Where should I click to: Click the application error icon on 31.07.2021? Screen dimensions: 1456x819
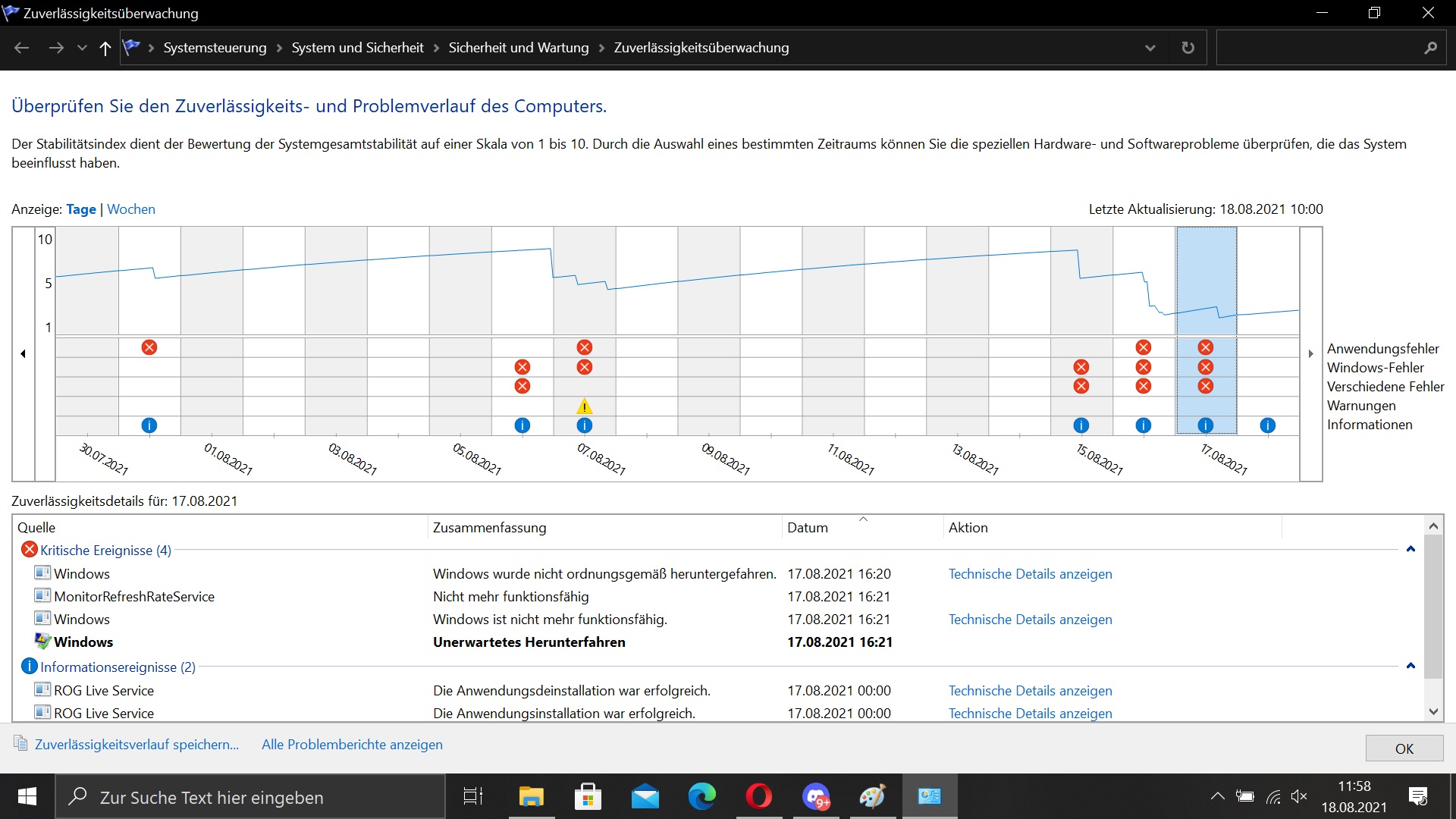149,347
